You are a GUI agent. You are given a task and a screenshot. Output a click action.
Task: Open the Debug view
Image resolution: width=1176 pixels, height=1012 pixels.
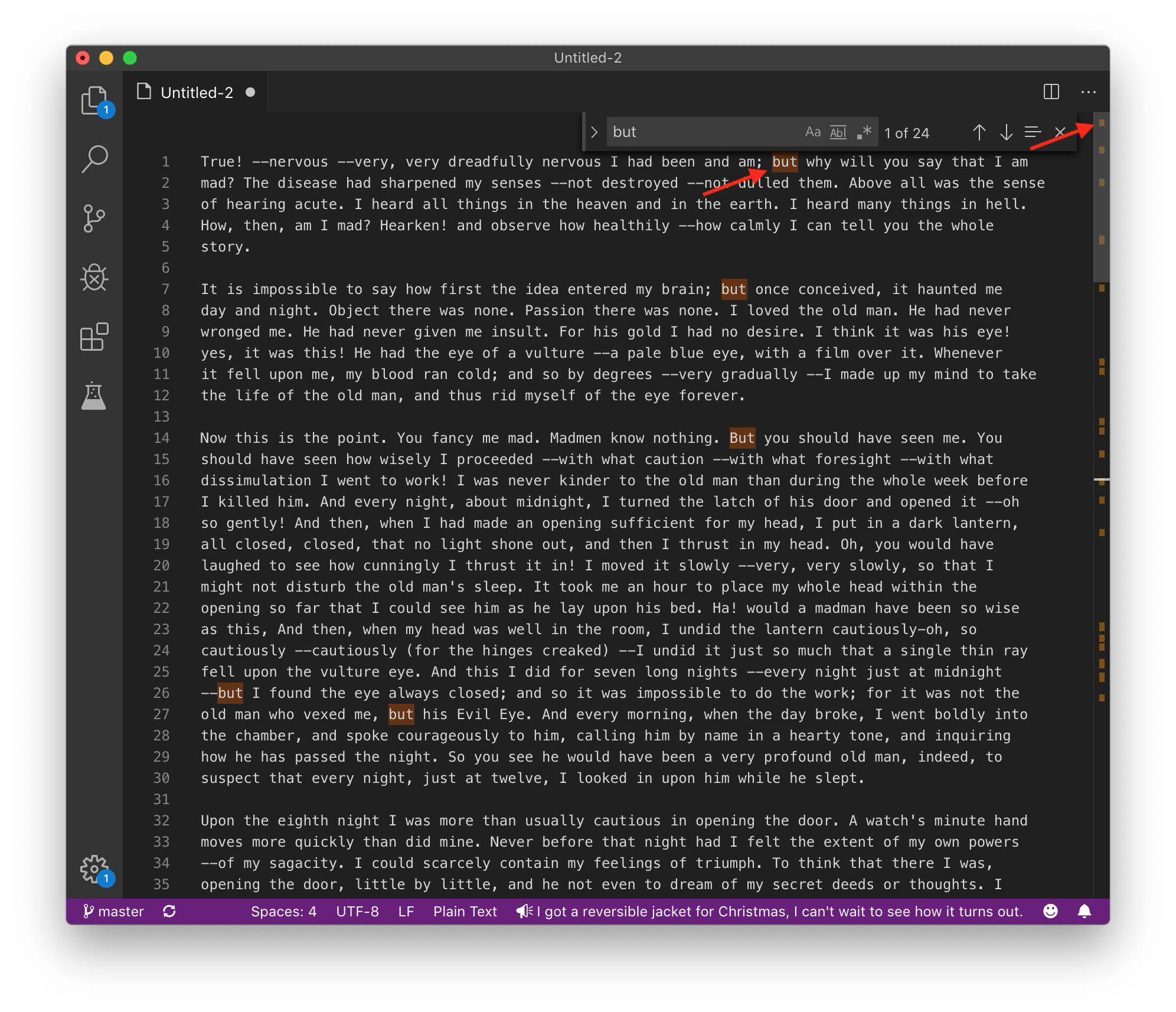click(94, 278)
